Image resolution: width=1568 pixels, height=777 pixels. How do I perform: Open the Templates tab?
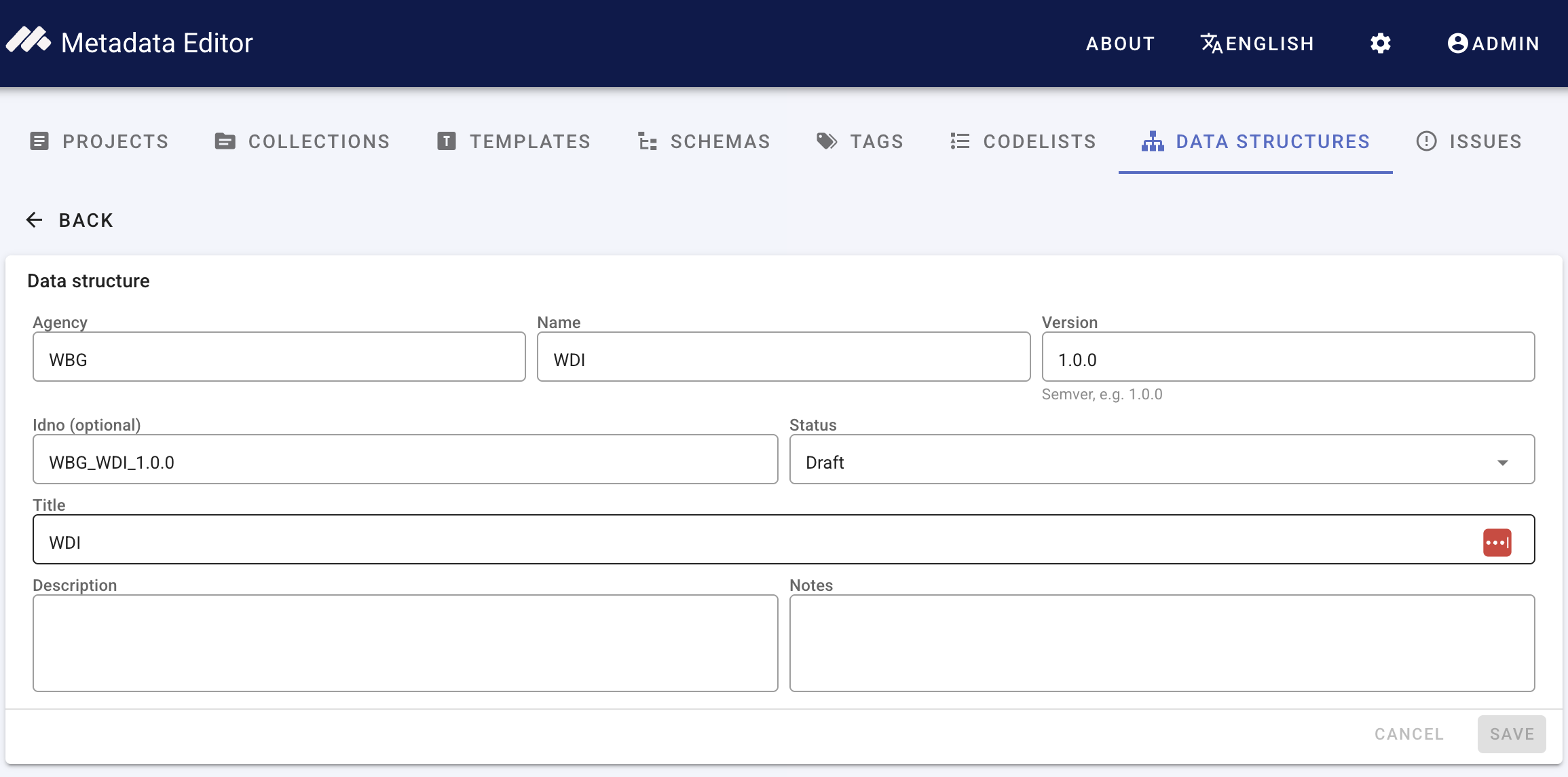514,141
